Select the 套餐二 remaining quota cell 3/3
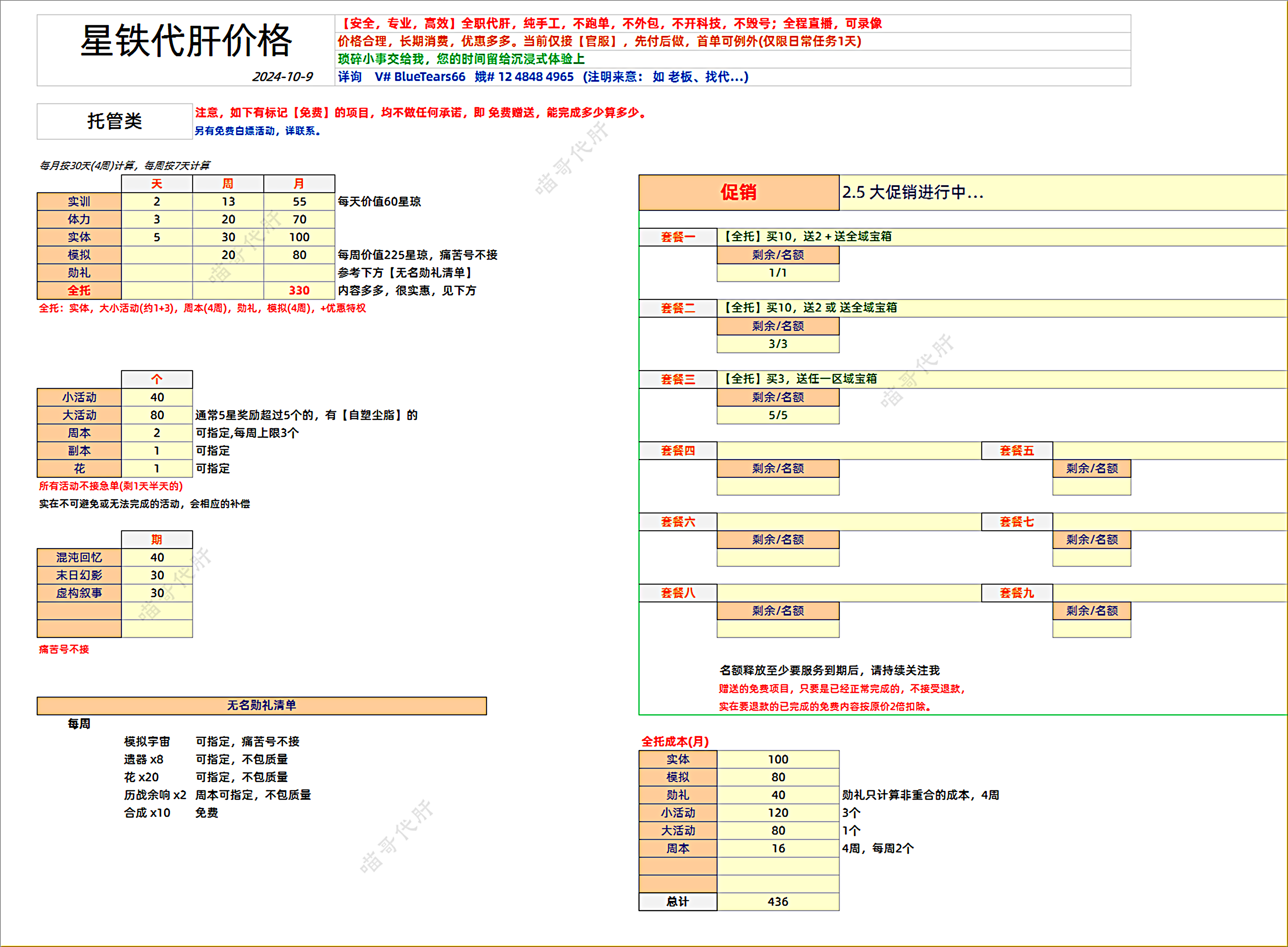 [x=778, y=344]
